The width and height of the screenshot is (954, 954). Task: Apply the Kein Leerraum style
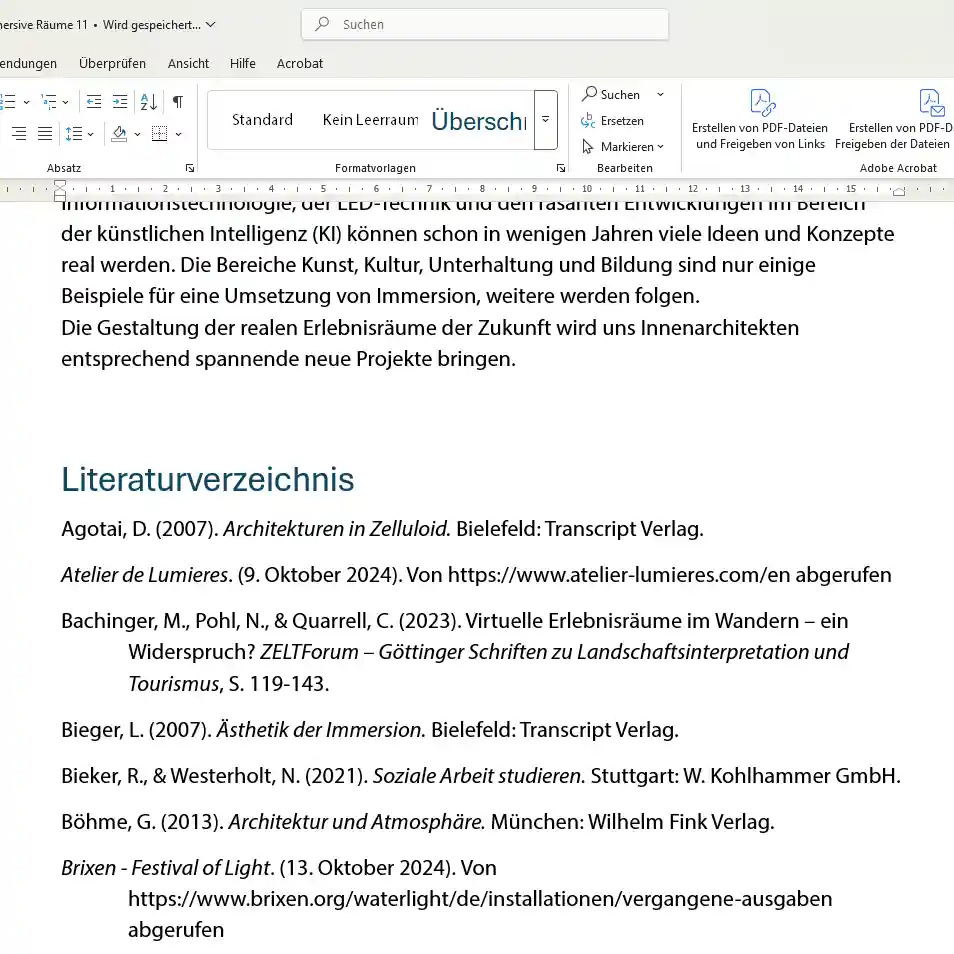coord(370,120)
